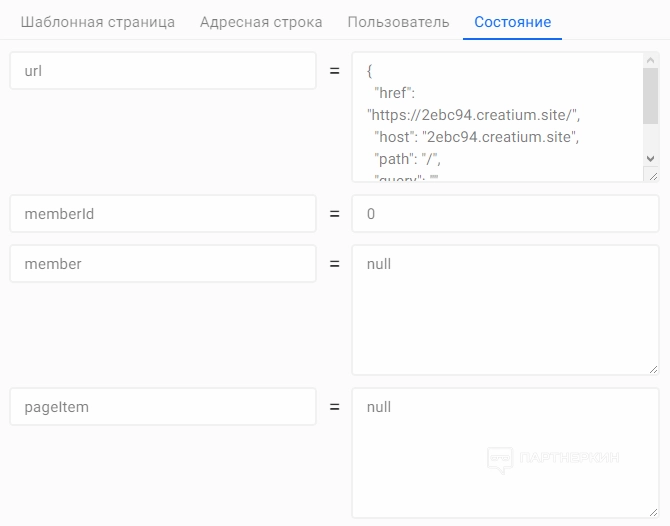The height and width of the screenshot is (526, 670).
Task: Focus the memberId name field
Action: pos(163,214)
